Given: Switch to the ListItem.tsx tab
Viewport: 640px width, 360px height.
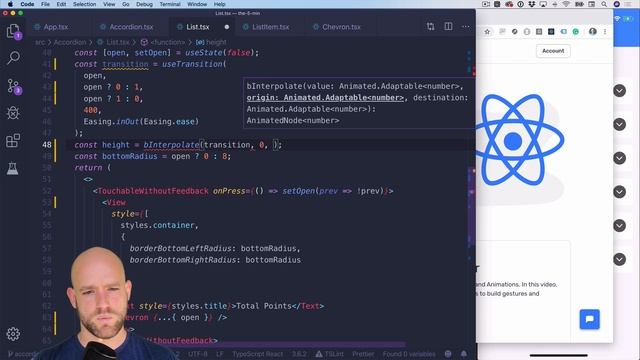Looking at the screenshot, I should click(x=270, y=27).
